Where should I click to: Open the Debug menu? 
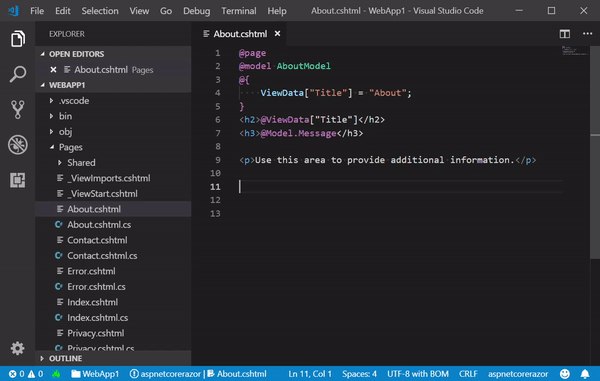[x=196, y=11]
